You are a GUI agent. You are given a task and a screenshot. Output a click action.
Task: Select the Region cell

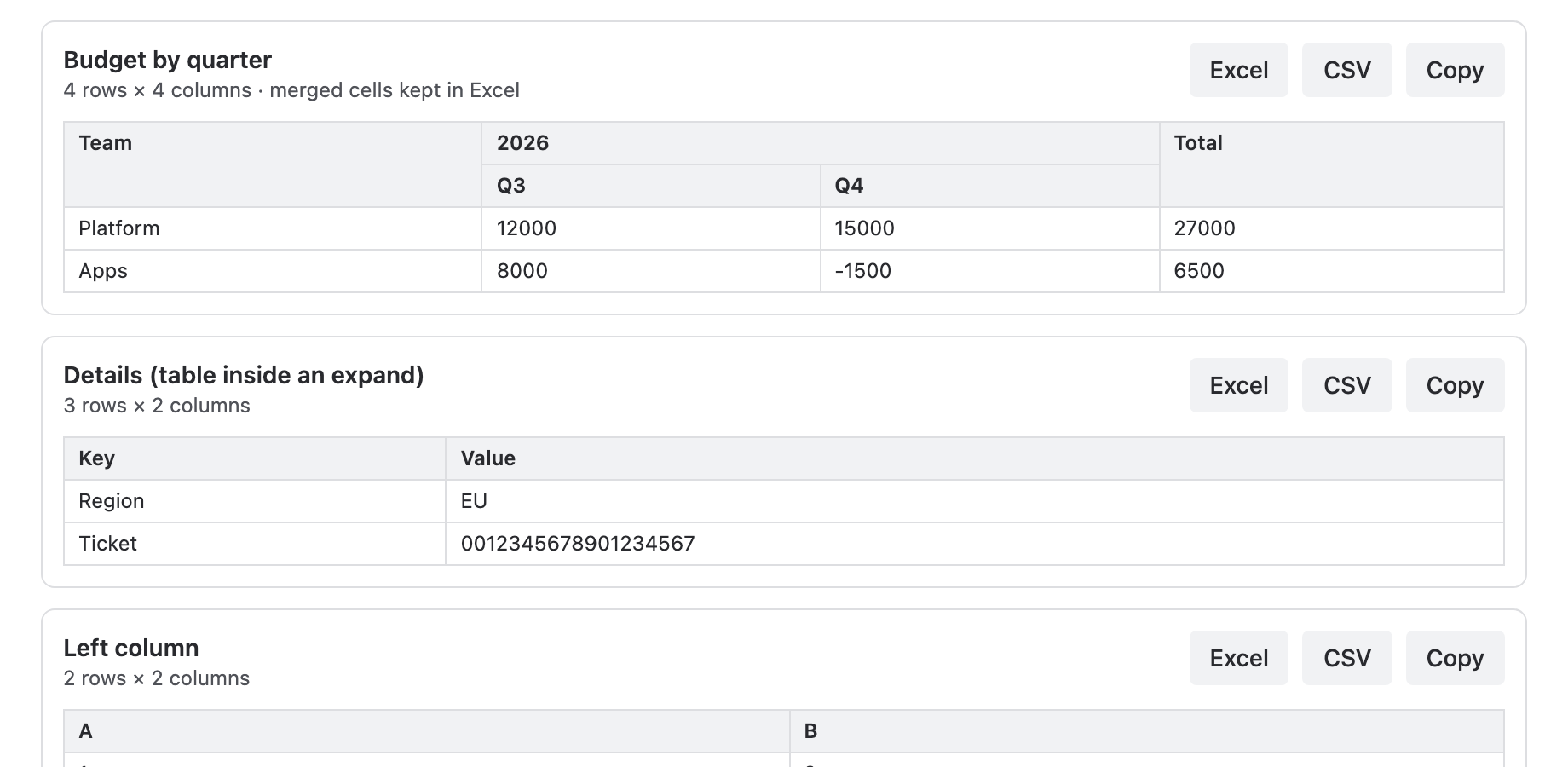click(x=255, y=501)
